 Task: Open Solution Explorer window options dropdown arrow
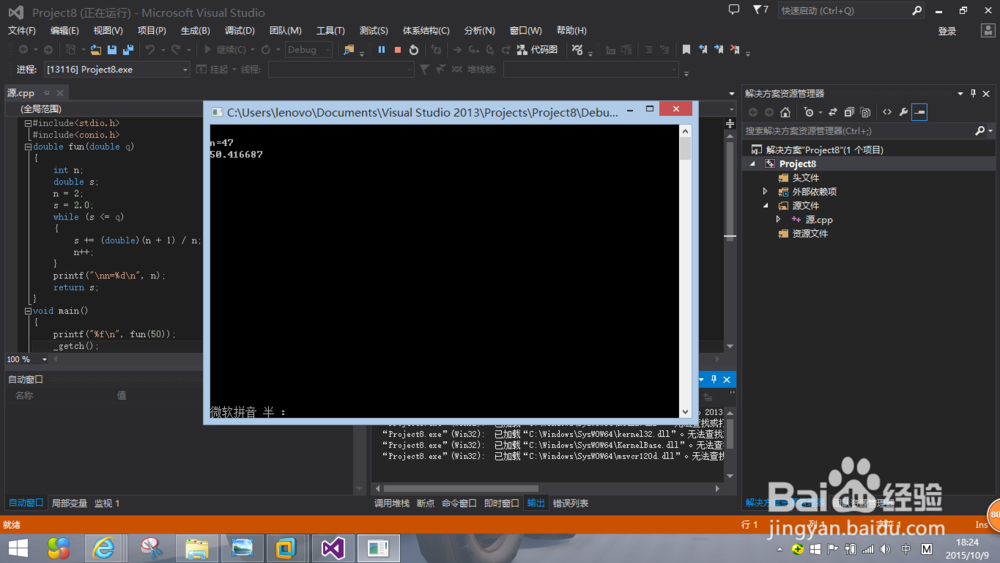click(960, 93)
